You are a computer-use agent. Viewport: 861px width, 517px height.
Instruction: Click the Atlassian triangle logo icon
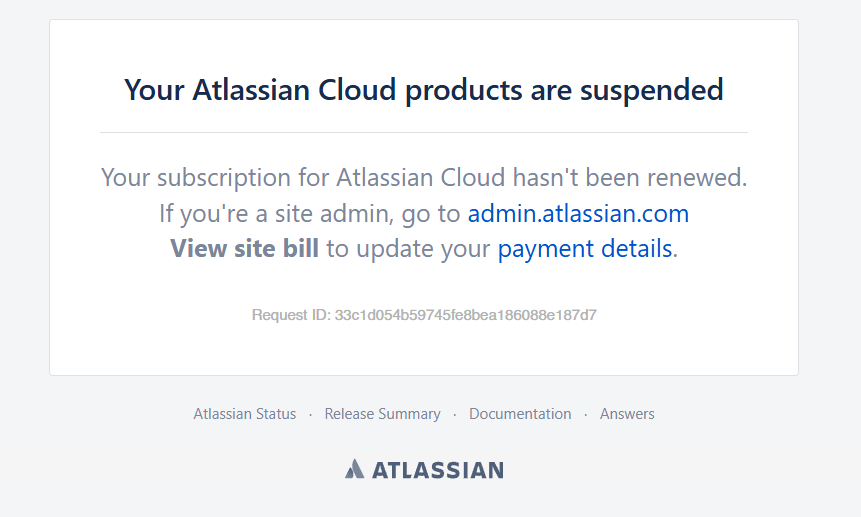point(355,469)
